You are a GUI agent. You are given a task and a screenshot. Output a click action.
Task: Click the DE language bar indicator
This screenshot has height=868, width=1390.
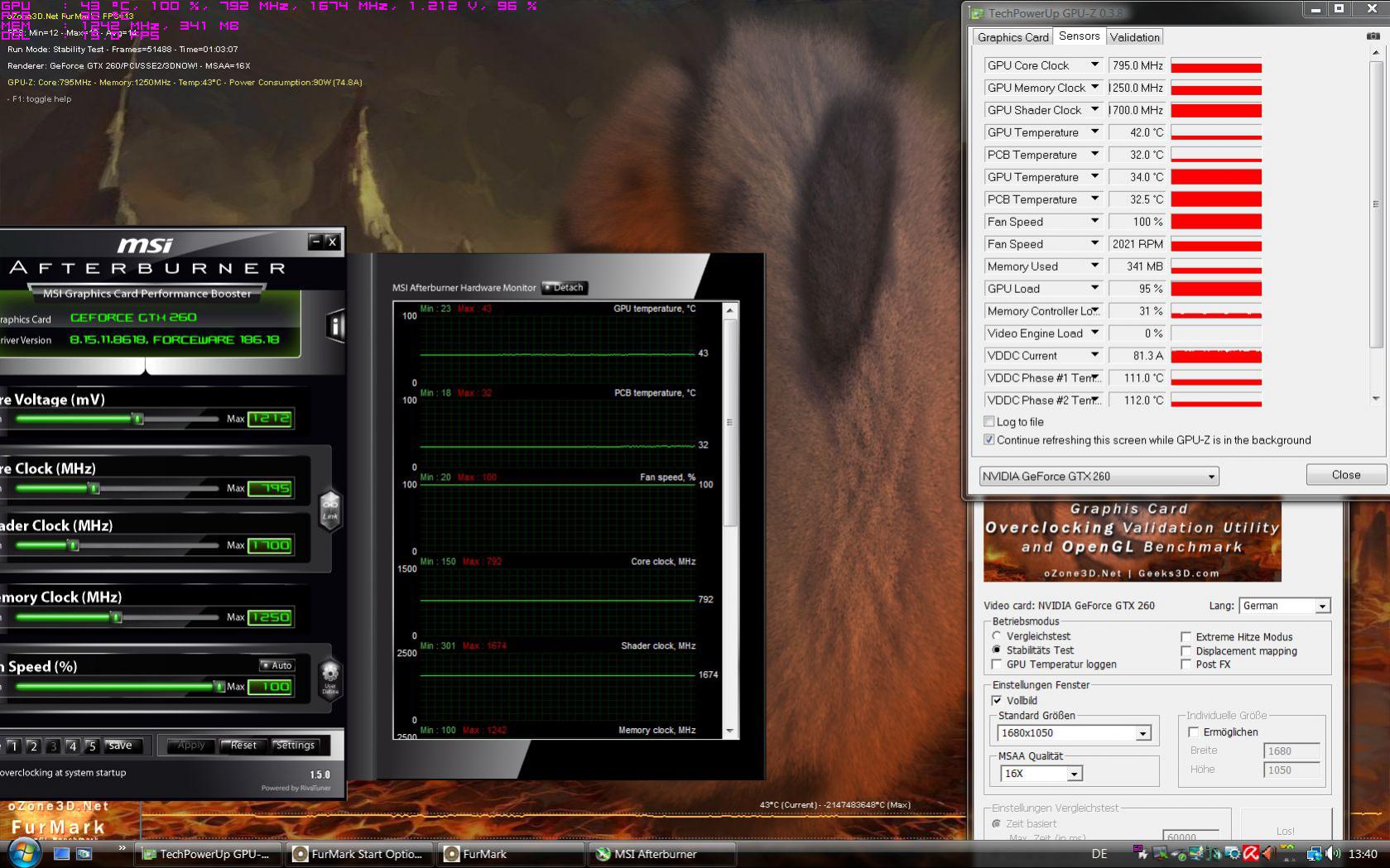pos(1099,854)
